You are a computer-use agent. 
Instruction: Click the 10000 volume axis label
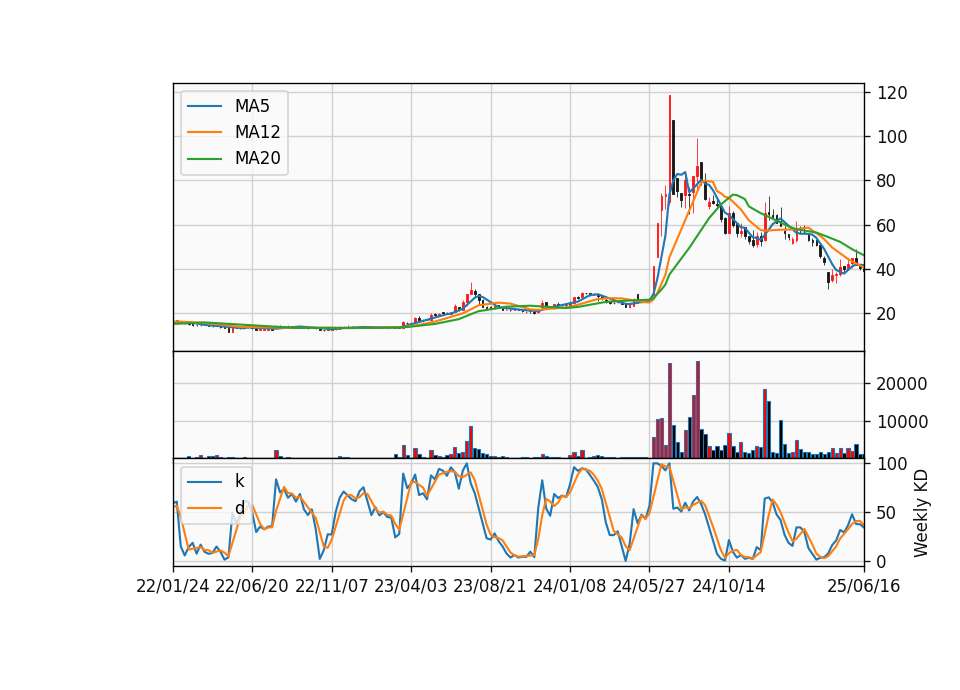click(902, 422)
